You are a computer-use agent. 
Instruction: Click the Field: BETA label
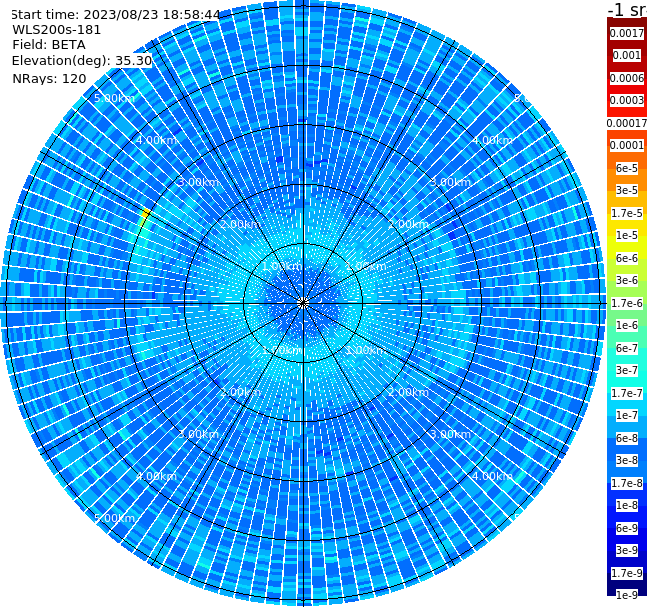pos(49,45)
